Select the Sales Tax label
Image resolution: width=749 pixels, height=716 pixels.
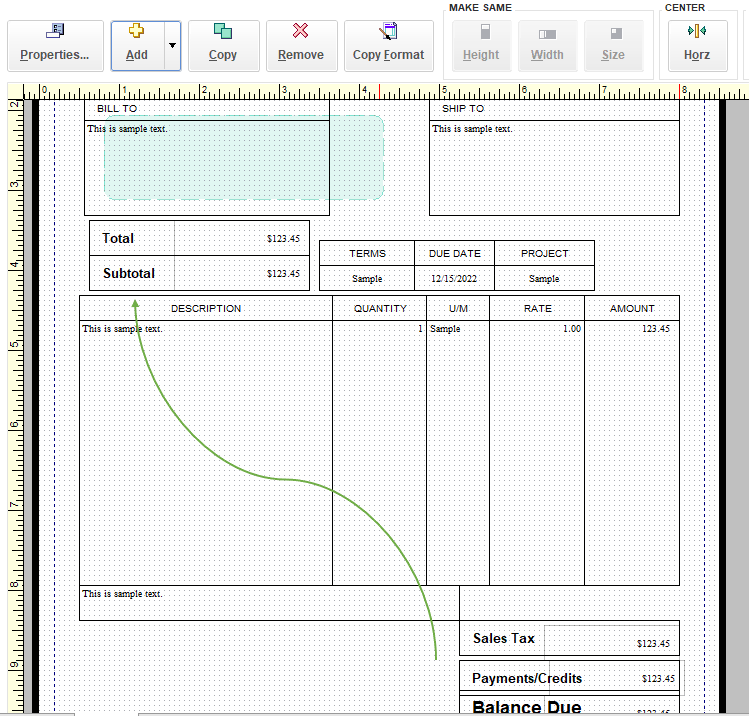point(503,639)
